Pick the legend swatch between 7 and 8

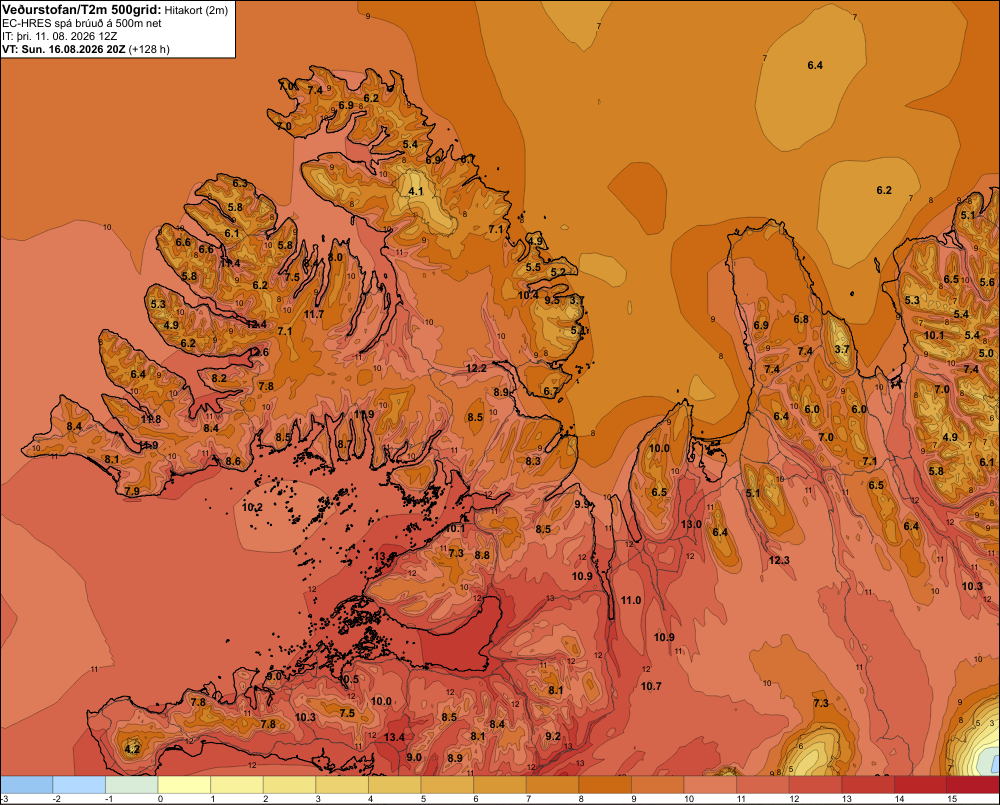tap(553, 784)
